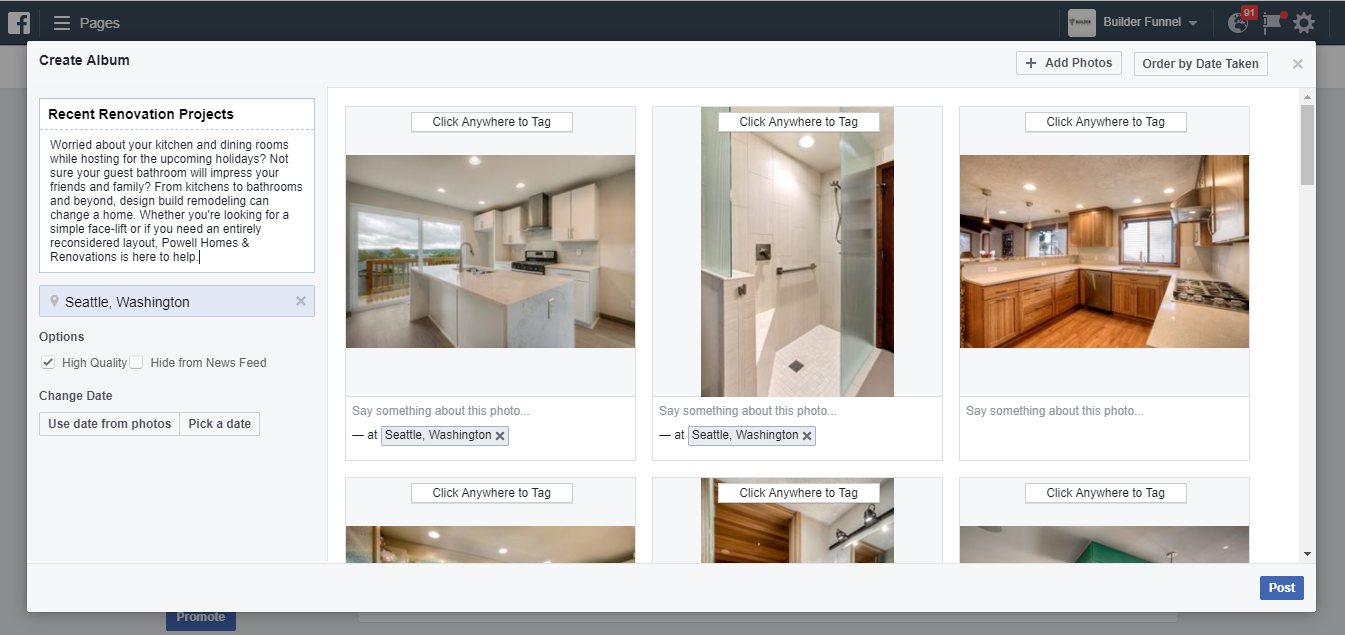Viewport: 1345px width, 635px height.
Task: Select Pick a date
Action: point(219,424)
